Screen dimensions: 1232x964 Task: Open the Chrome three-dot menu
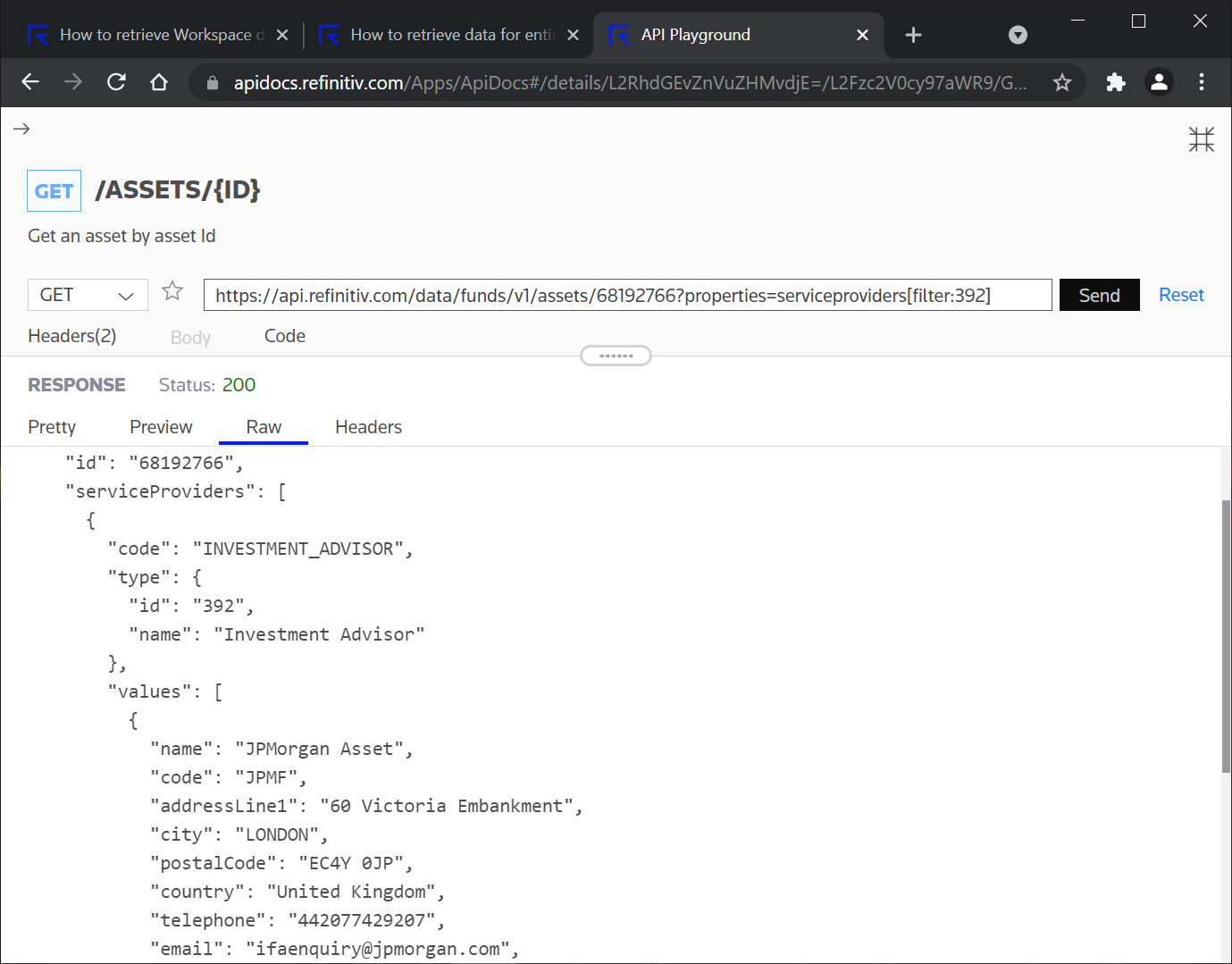pos(1202,82)
